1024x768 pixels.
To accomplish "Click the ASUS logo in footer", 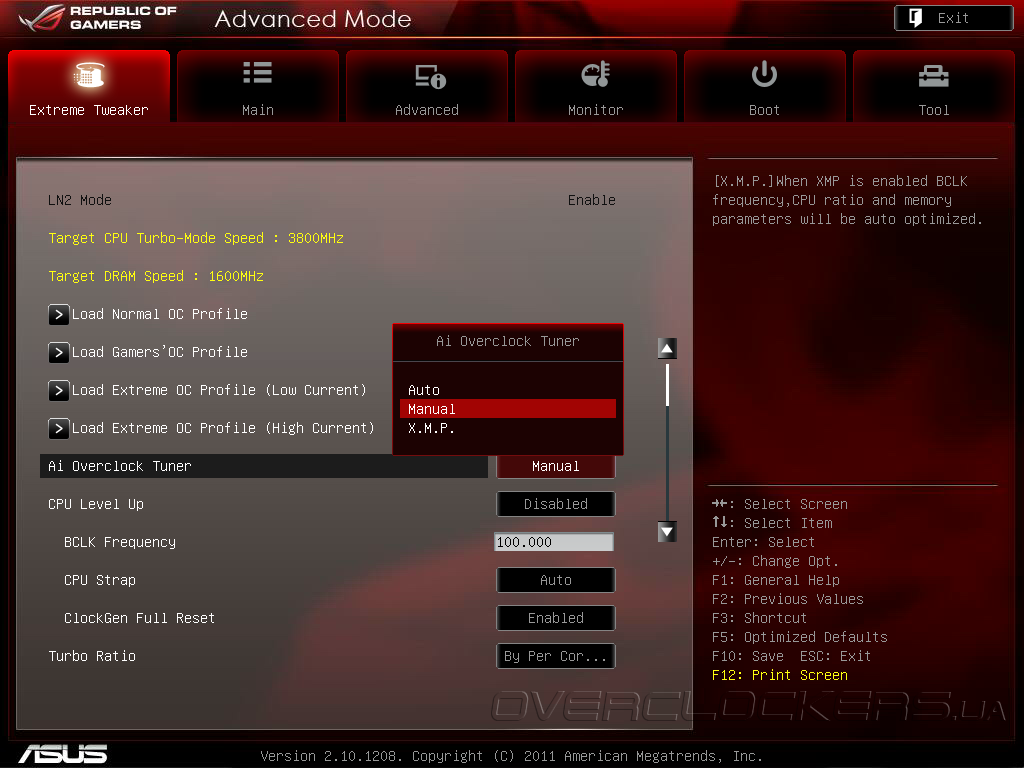I will (x=63, y=754).
